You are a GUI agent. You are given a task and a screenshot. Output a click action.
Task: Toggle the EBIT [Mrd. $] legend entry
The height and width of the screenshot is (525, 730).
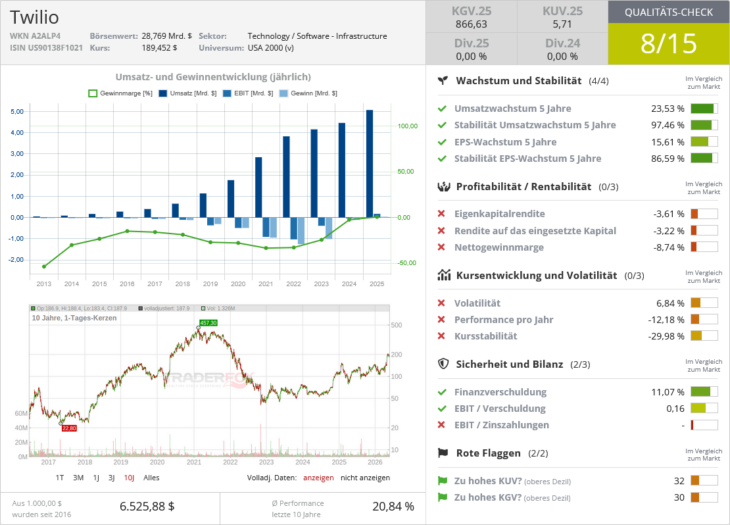point(248,93)
